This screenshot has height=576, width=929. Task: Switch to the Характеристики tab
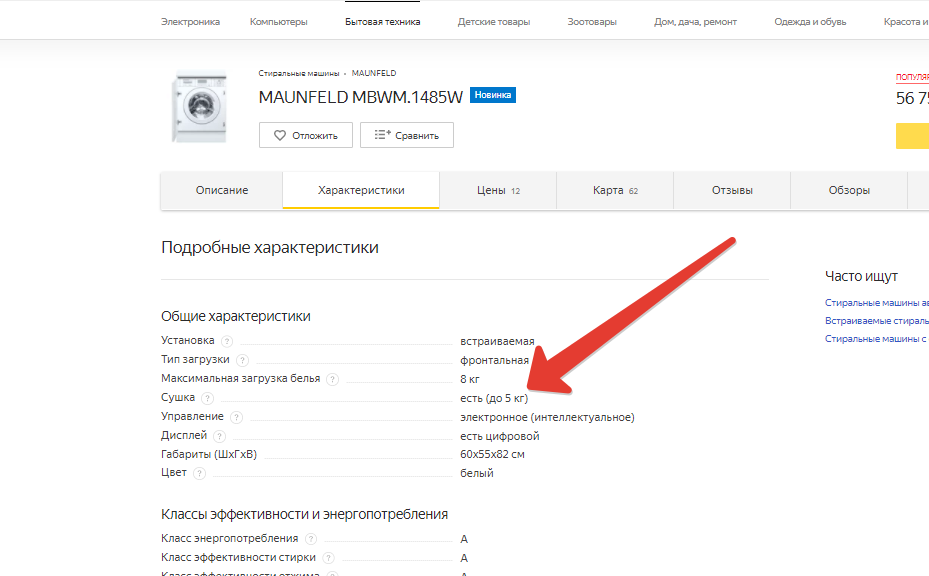pos(361,190)
